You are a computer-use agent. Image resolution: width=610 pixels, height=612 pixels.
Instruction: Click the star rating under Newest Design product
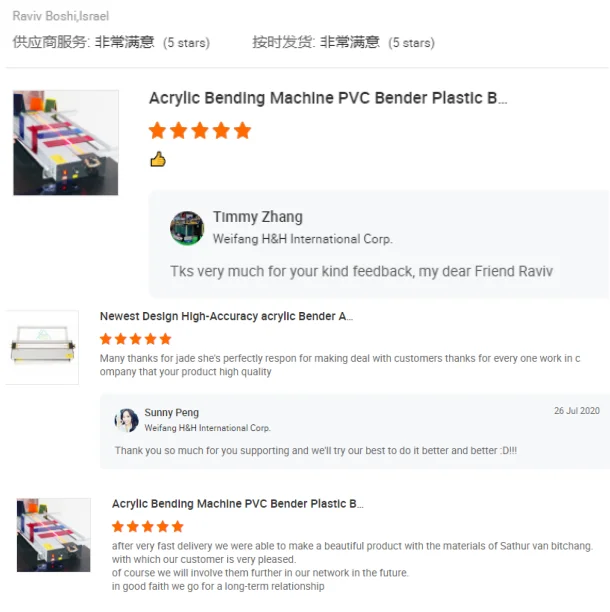click(136, 339)
